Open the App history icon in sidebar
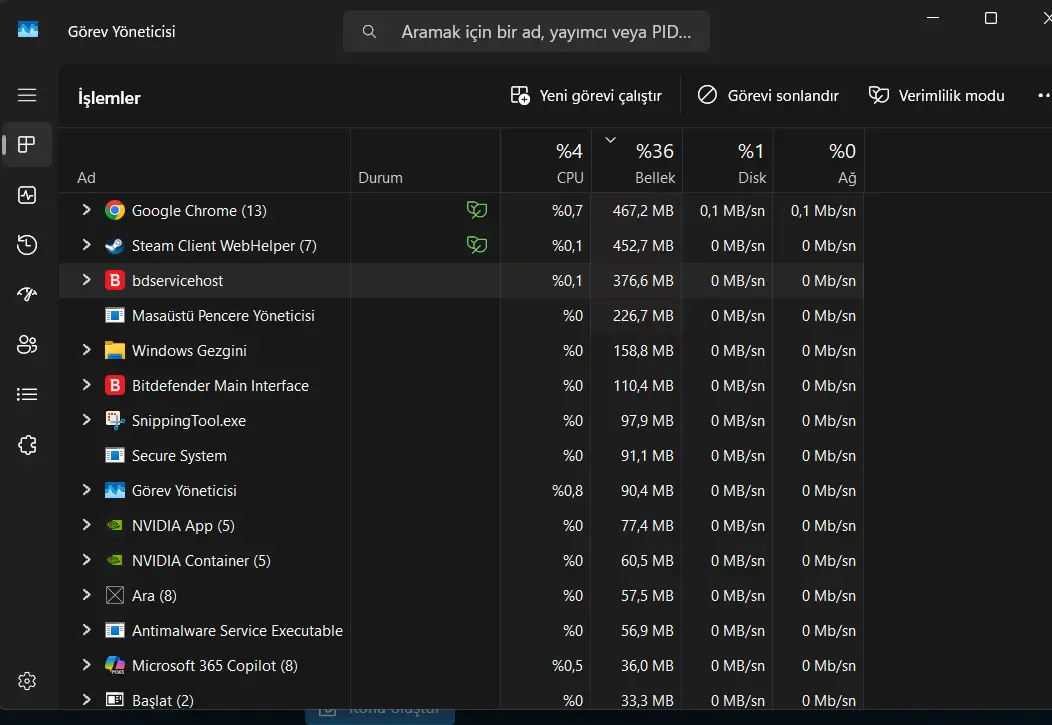This screenshot has height=725, width=1052. [x=27, y=245]
